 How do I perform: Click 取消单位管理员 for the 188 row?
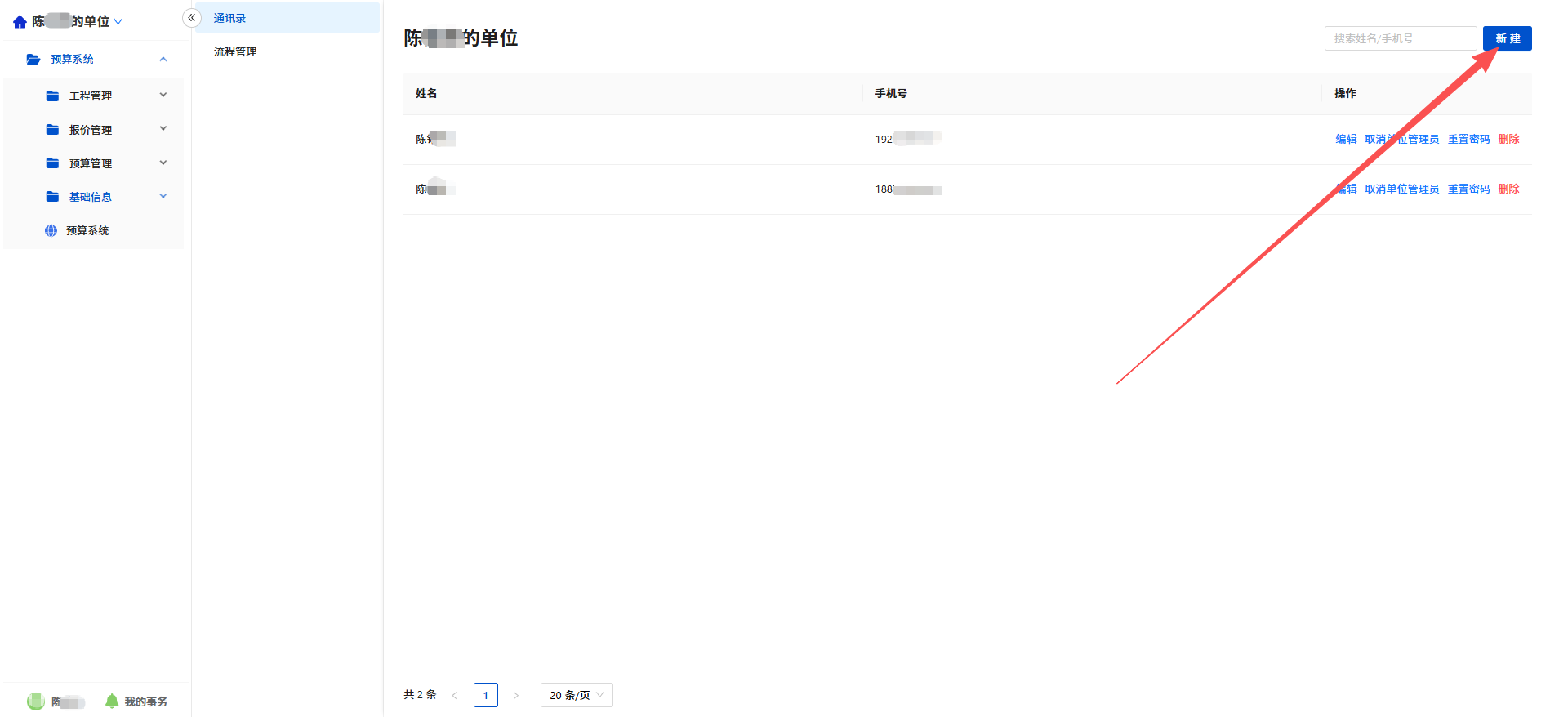click(1401, 189)
